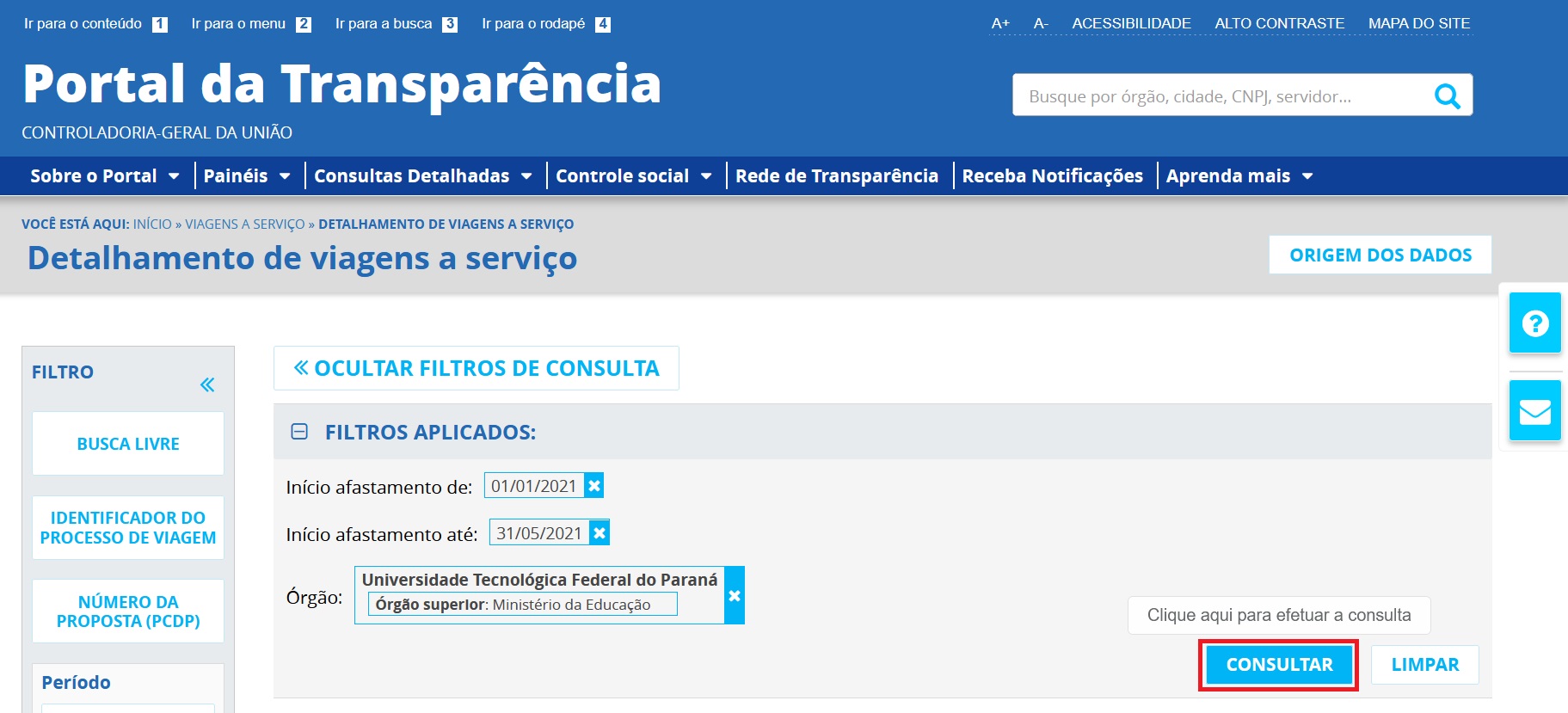Remove the Universidade Tecnológica Federal do Paraná filter
The image size is (1568, 713).
pyautogui.click(x=735, y=595)
